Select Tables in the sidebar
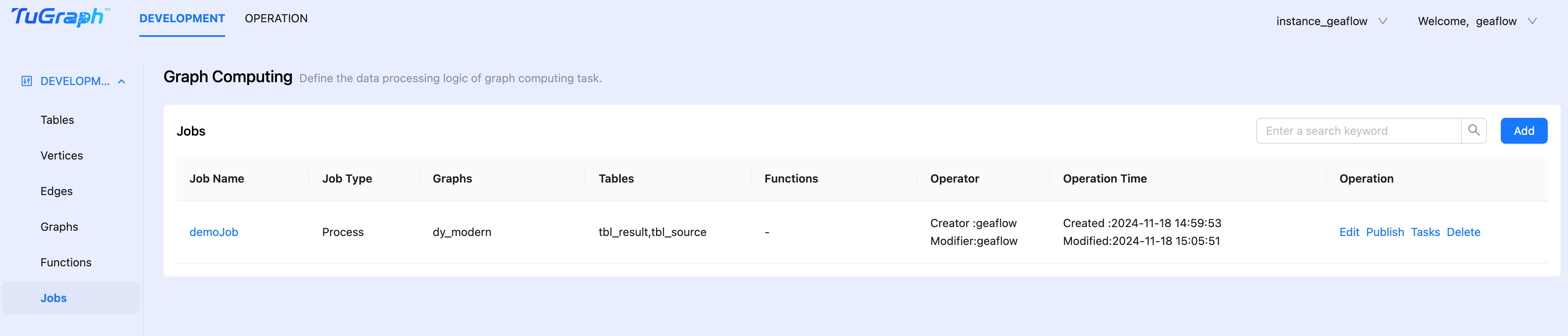Viewport: 1568px width, 336px height. (57, 120)
